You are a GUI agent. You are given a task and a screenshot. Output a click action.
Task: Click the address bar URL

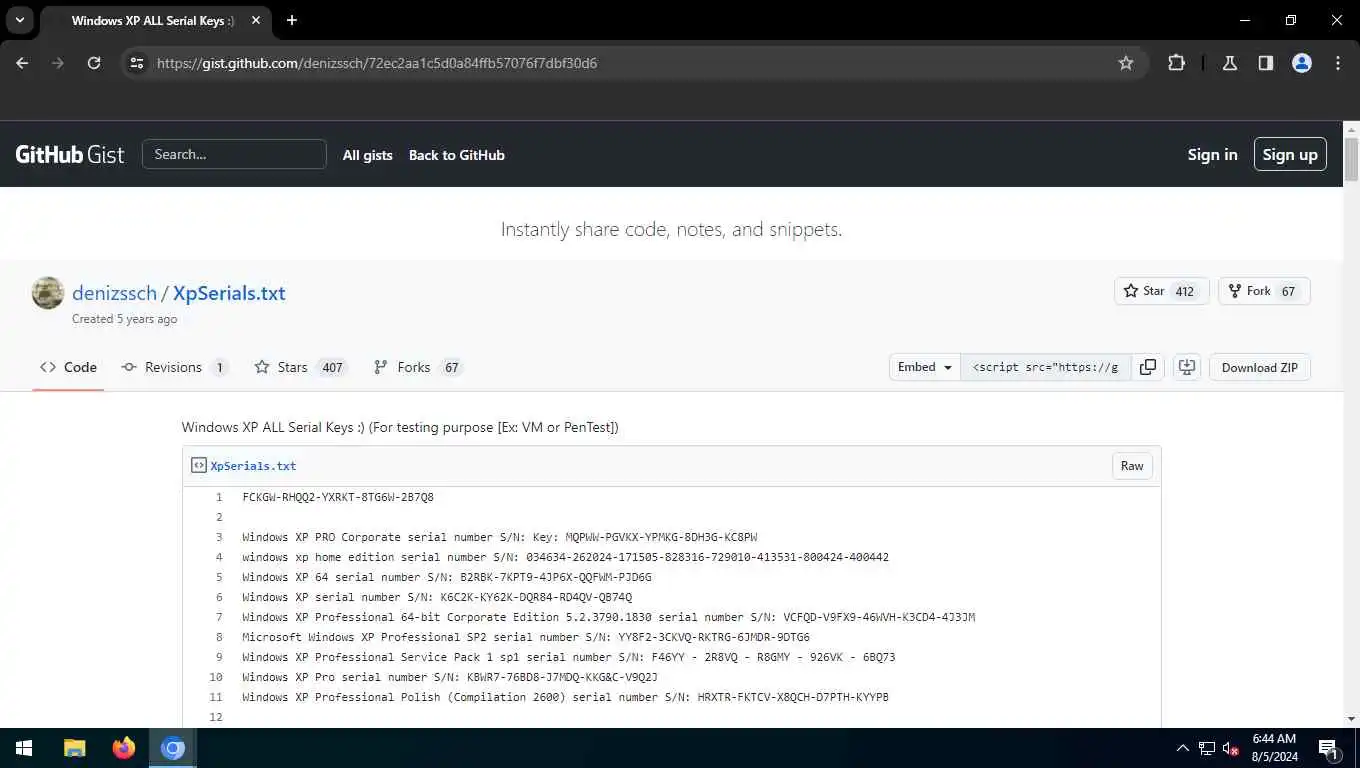(377, 63)
